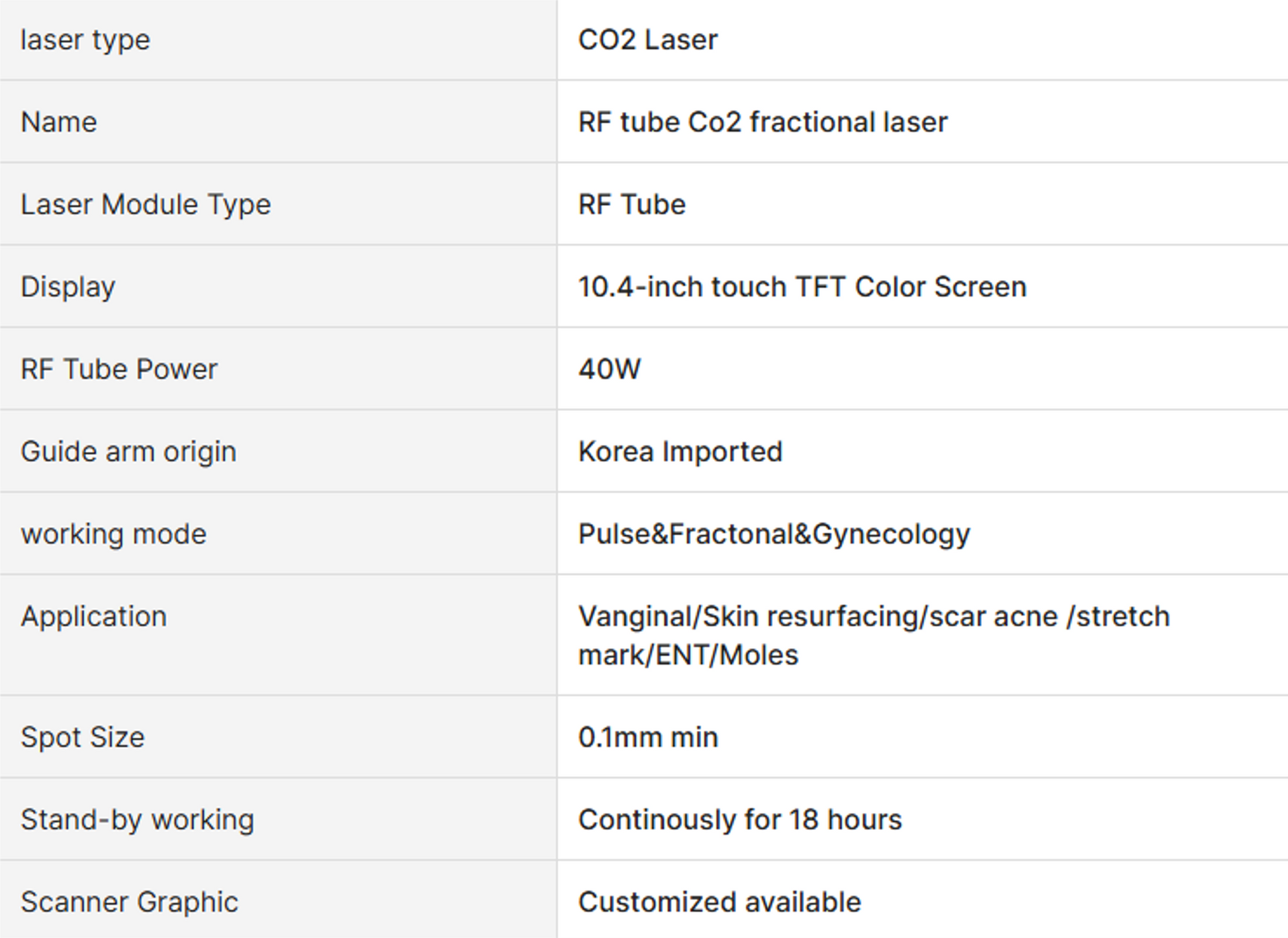Screen dimensions: 1288x938
Task: Click the "Guide arm origin" label
Action: click(128, 452)
